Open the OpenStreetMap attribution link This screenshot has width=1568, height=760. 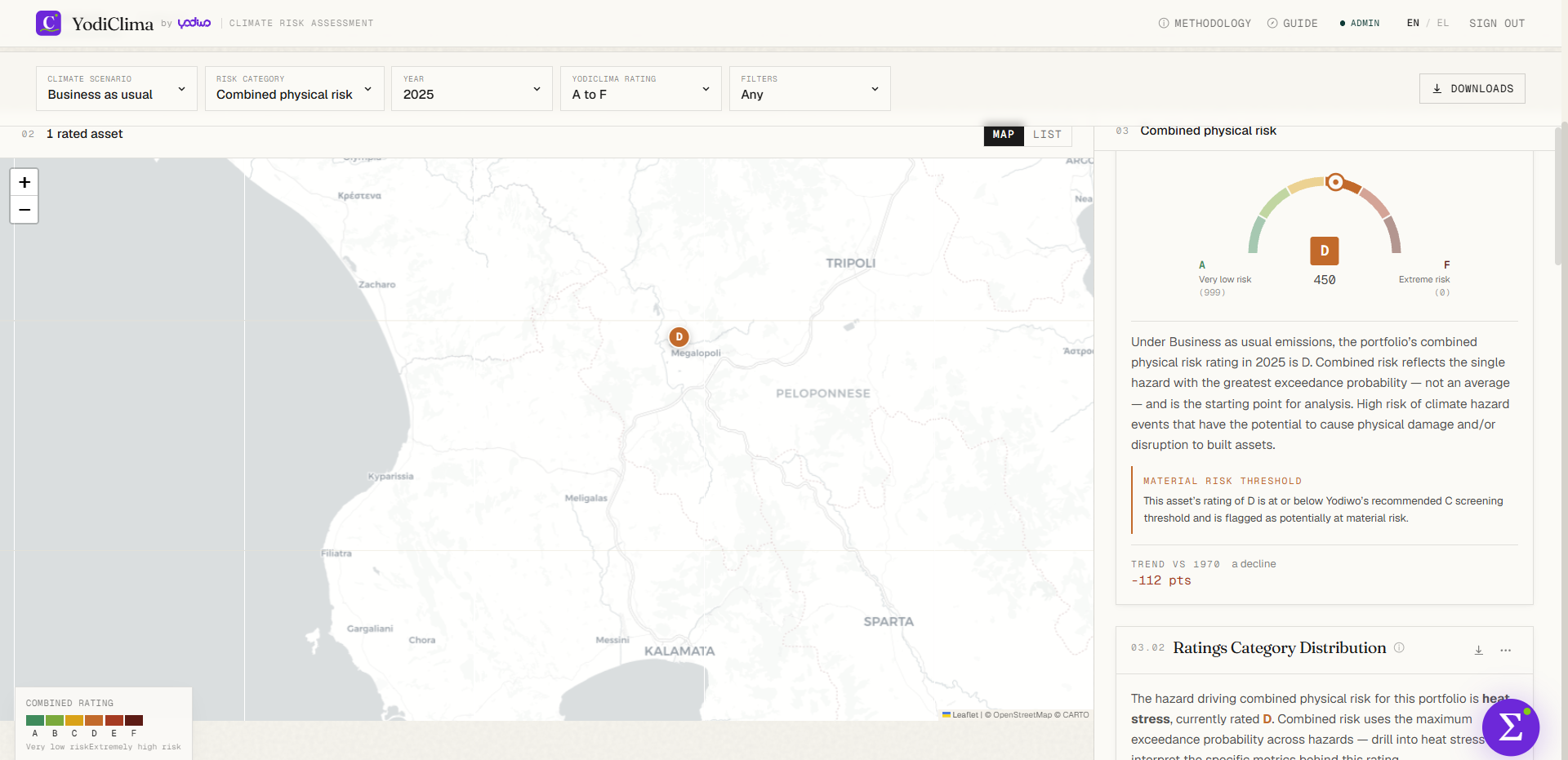coord(1022,715)
